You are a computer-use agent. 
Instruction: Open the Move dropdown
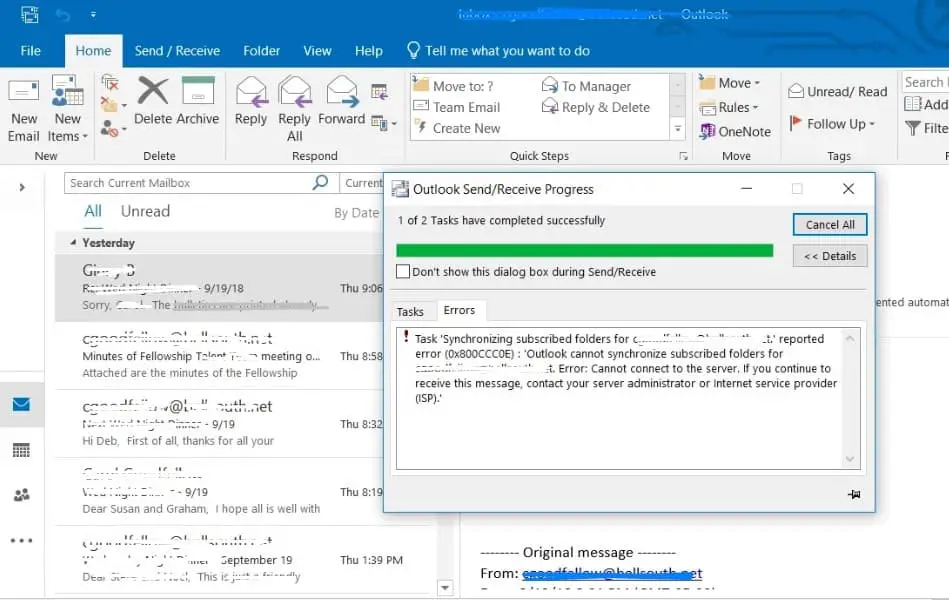coord(729,83)
